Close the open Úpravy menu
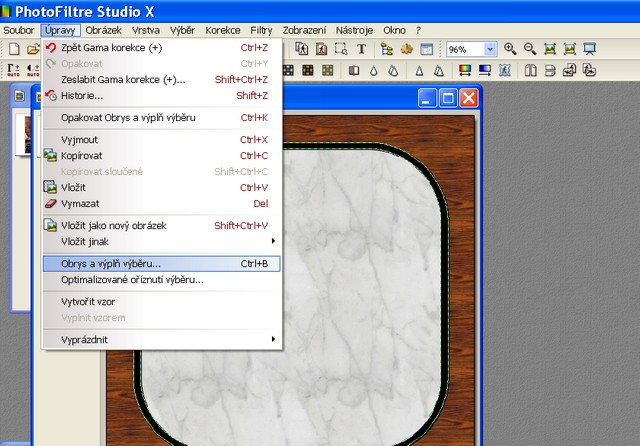The image size is (640, 446). click(x=60, y=30)
